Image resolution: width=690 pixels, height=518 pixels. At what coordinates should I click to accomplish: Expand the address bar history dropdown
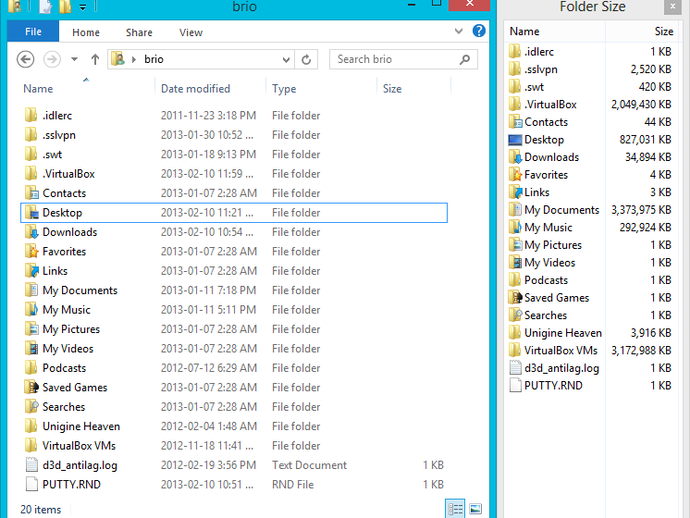pos(286,59)
